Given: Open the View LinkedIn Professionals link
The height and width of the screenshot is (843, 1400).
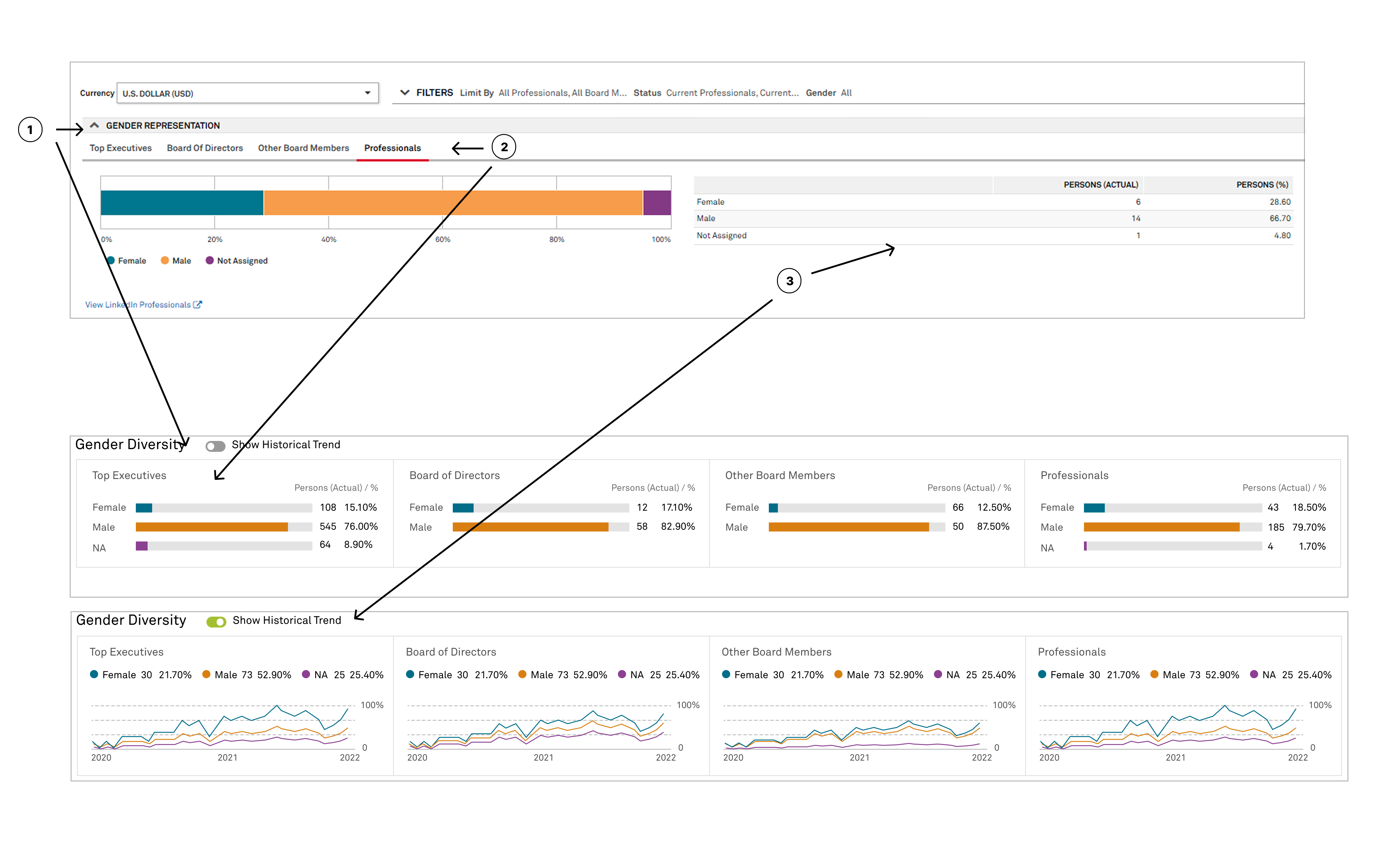Looking at the screenshot, I should point(138,305).
